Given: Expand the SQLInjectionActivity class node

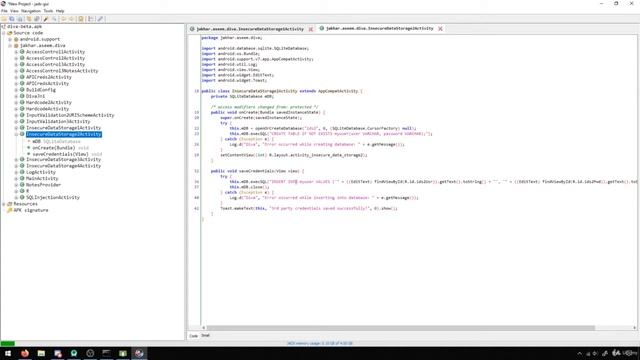Looking at the screenshot, I should [16, 198].
